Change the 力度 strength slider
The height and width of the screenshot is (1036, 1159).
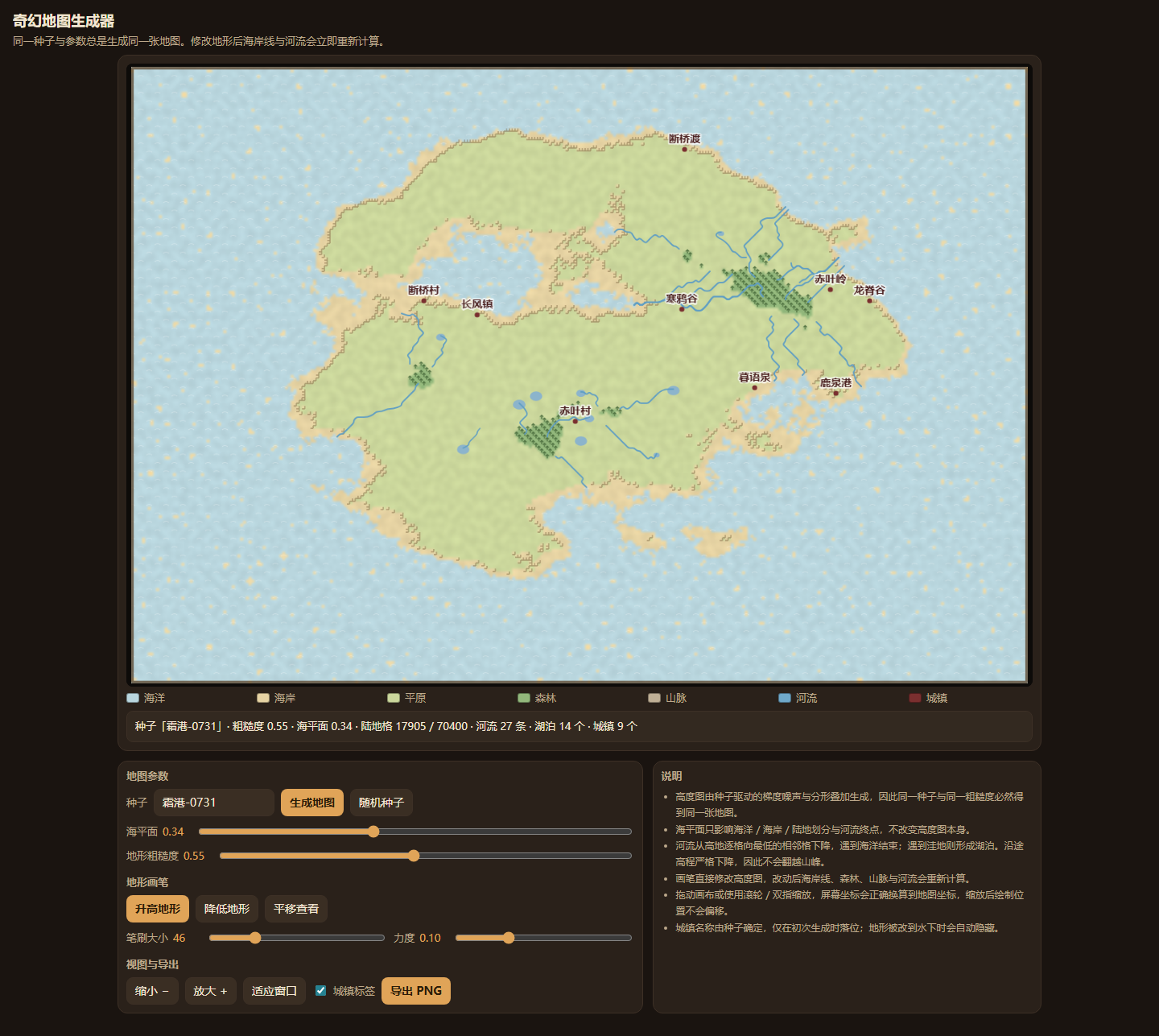tap(543, 938)
